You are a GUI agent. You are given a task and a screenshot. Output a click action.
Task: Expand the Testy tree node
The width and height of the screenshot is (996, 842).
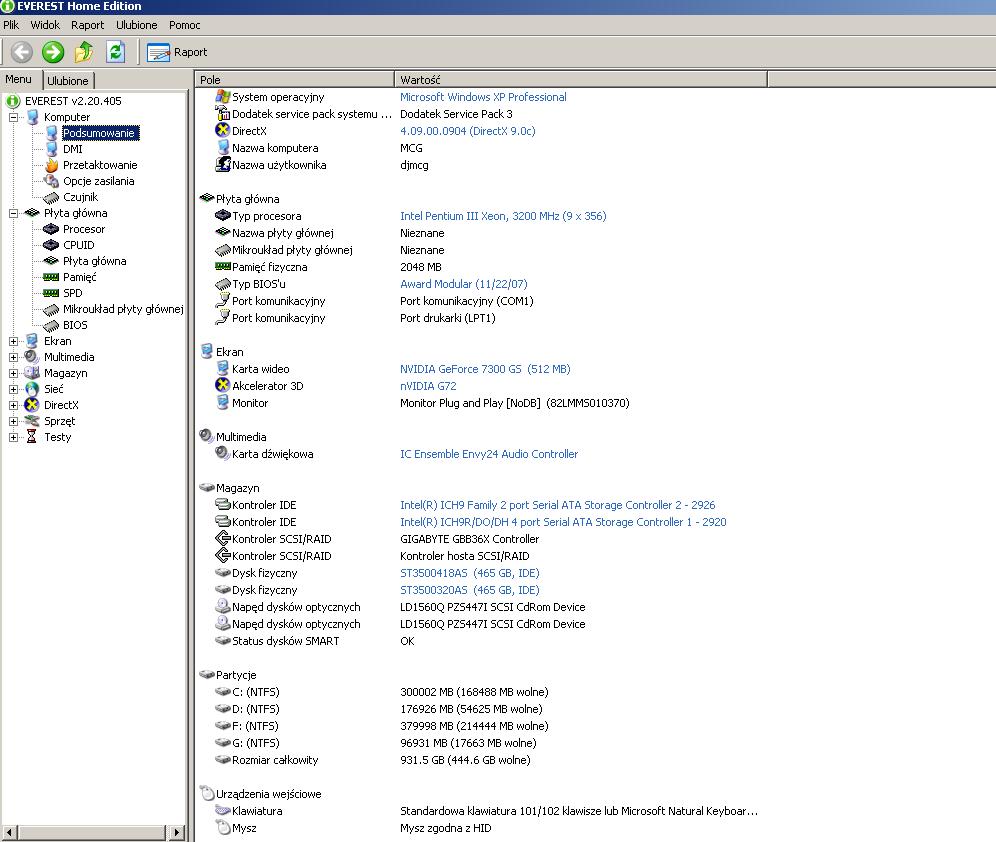[13, 437]
